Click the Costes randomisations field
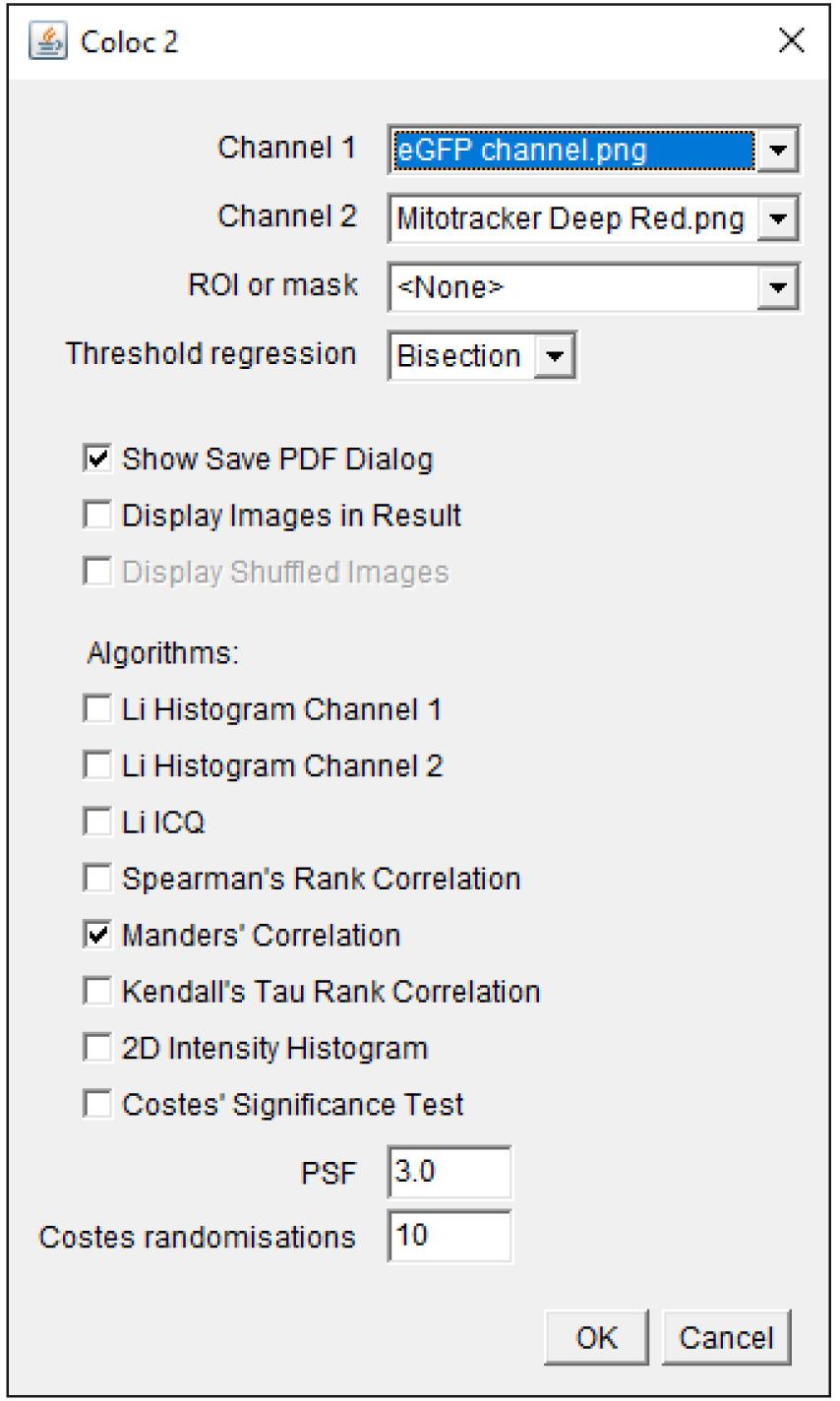Screen dimensions: 840x1401 tap(450, 1236)
